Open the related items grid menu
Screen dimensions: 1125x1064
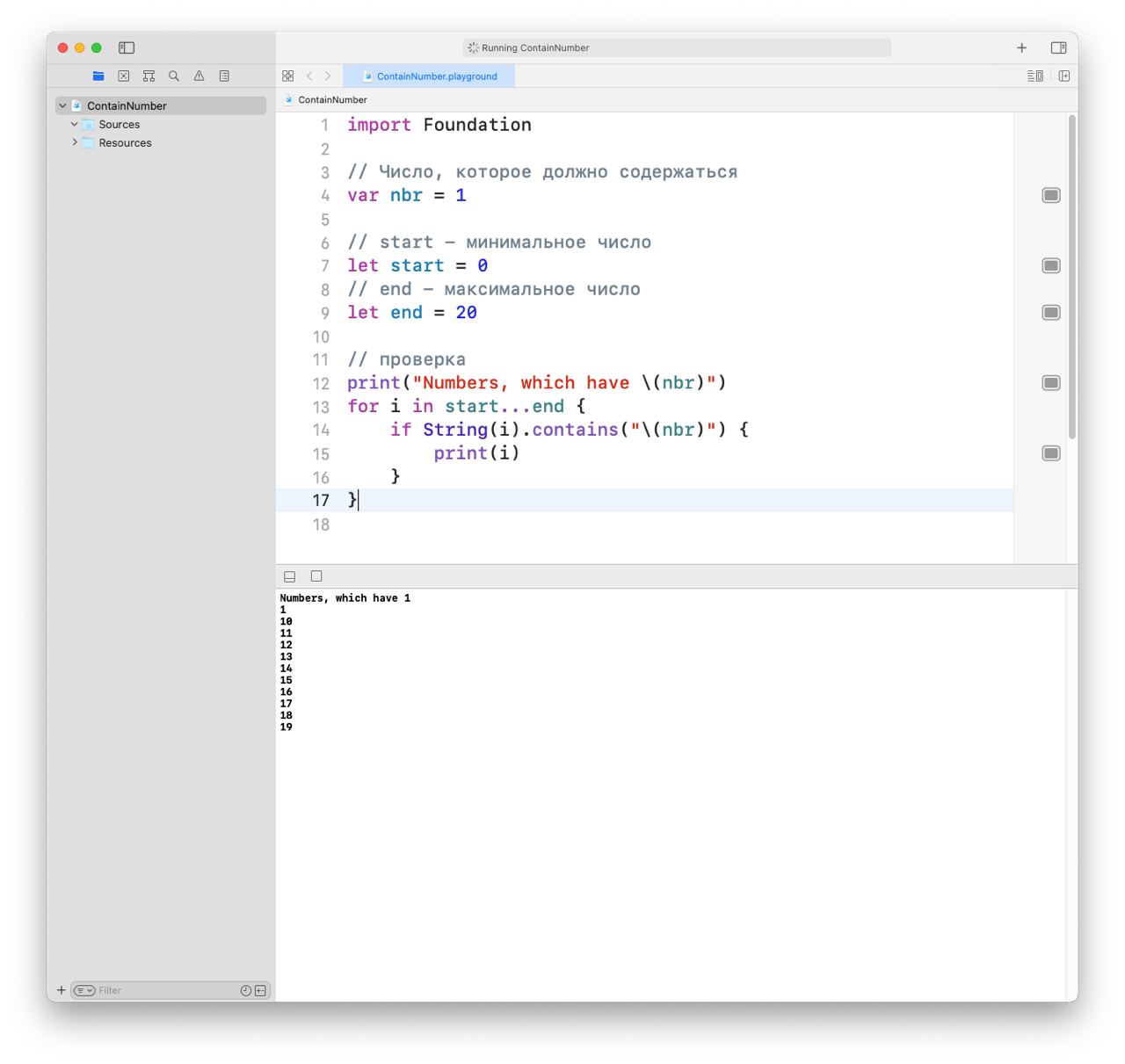coord(287,76)
